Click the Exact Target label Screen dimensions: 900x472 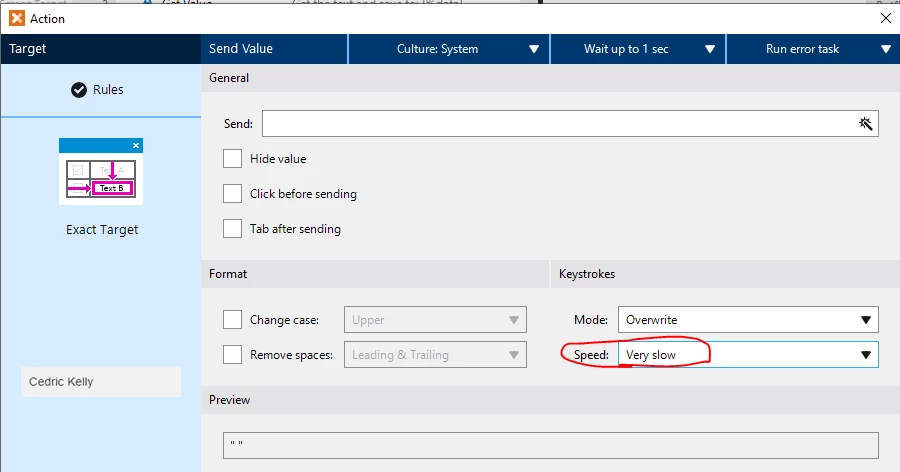pyautogui.click(x=102, y=230)
